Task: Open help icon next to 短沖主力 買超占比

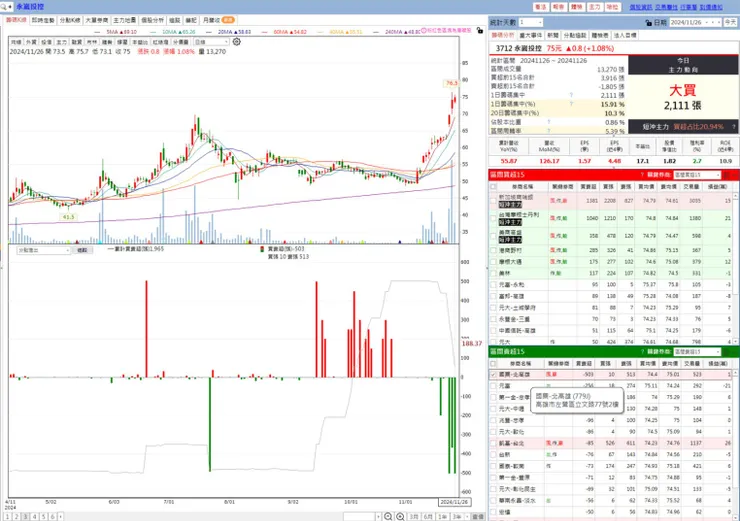Action: point(733,126)
